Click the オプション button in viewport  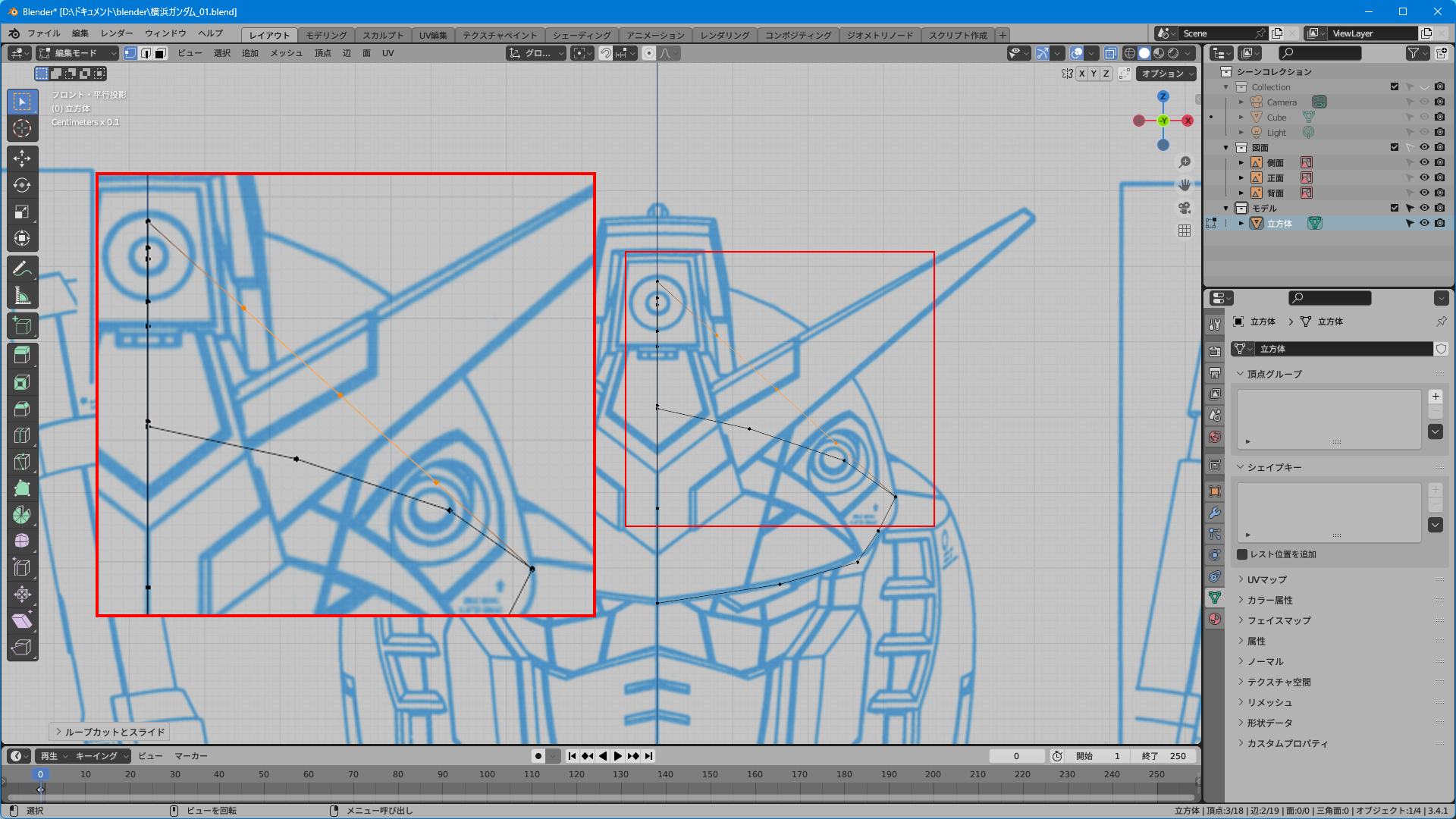tap(1167, 74)
